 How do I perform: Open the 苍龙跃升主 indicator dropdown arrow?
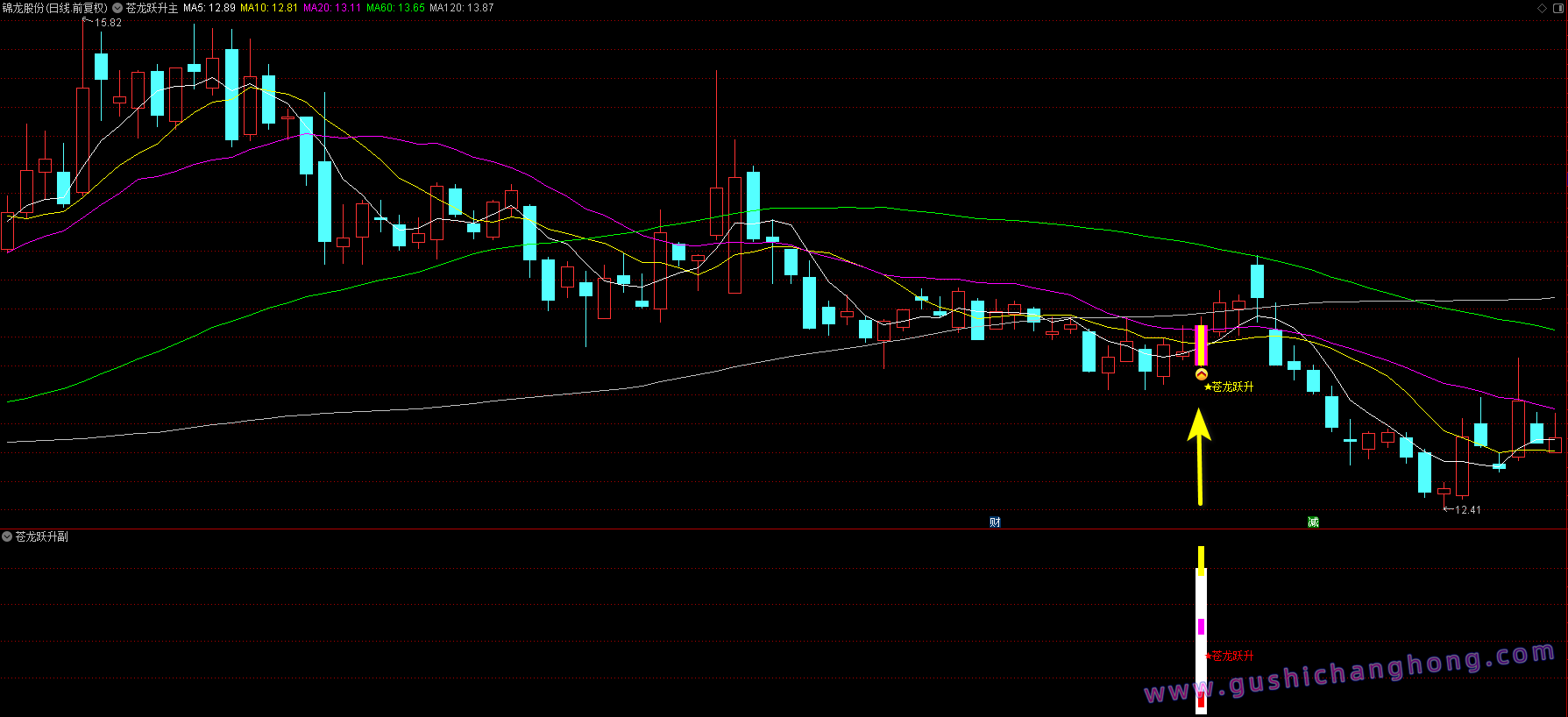coord(117,8)
